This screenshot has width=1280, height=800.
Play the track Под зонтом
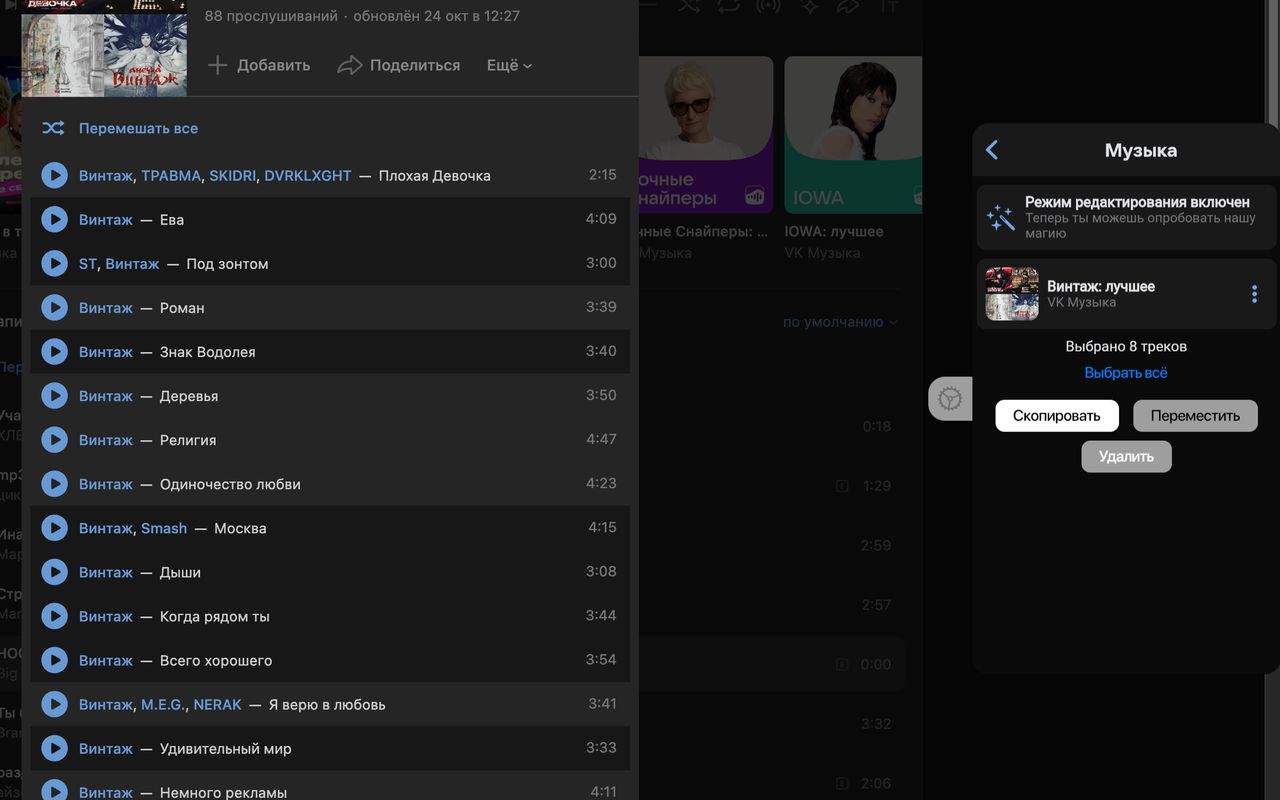coord(54,264)
